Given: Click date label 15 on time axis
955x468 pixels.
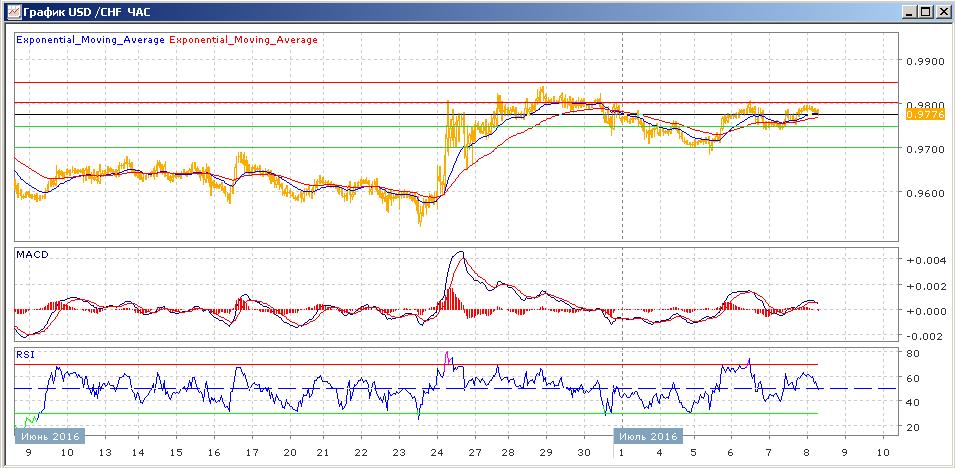Looking at the screenshot, I should 176,453.
